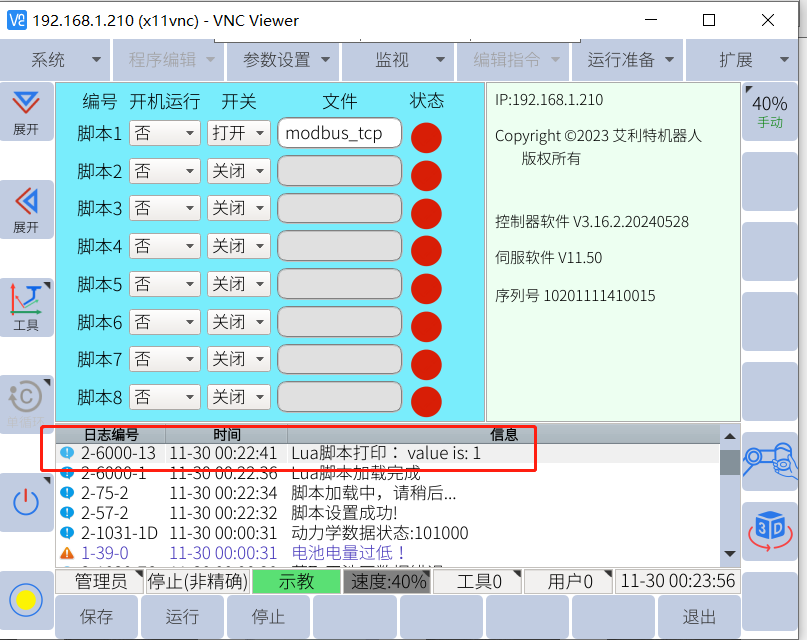This screenshot has height=640, width=807.
Task: Click the left-arrow 展开 icon
Action: [26, 208]
